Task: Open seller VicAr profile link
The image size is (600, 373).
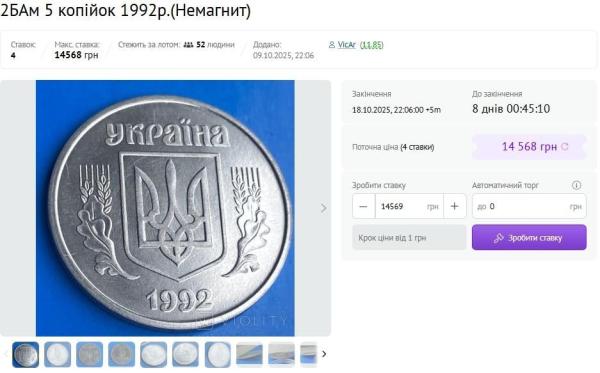Action: 347,45
